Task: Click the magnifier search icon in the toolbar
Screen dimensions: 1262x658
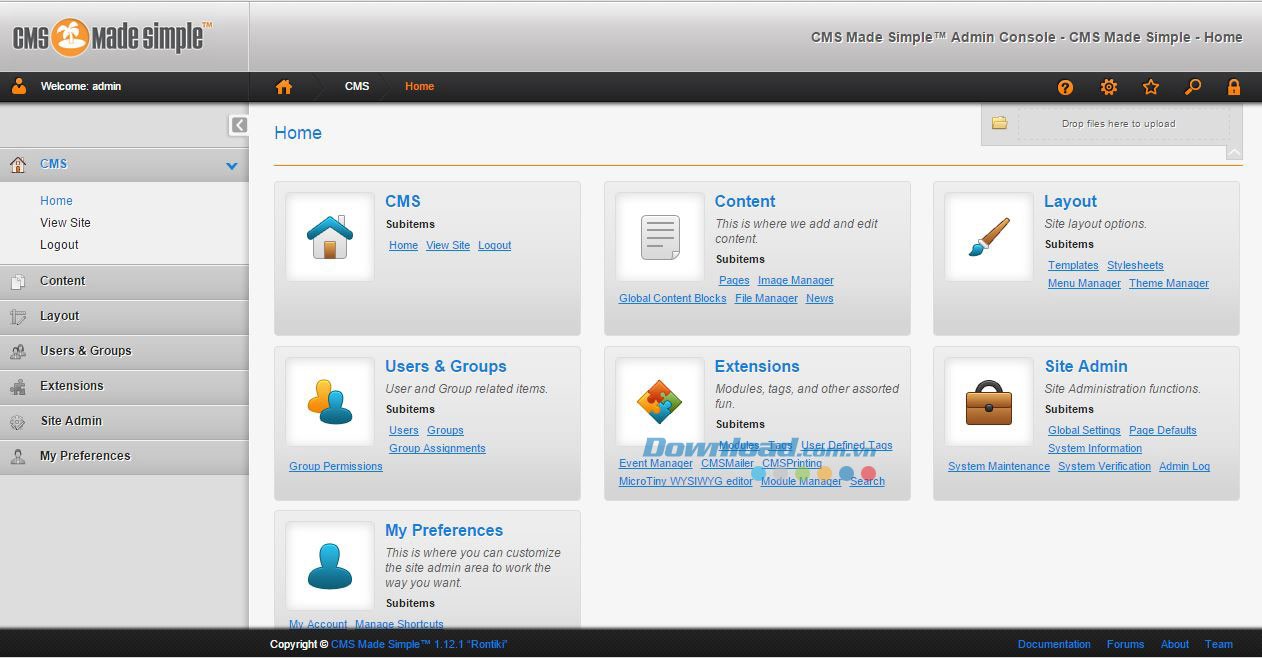Action: pos(1192,87)
